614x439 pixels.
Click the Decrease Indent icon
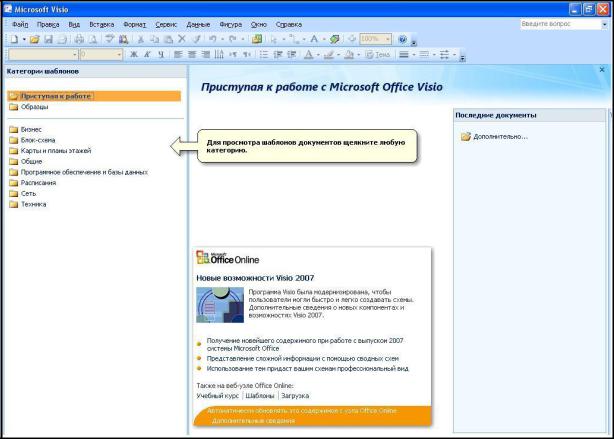pyautogui.click(x=278, y=54)
